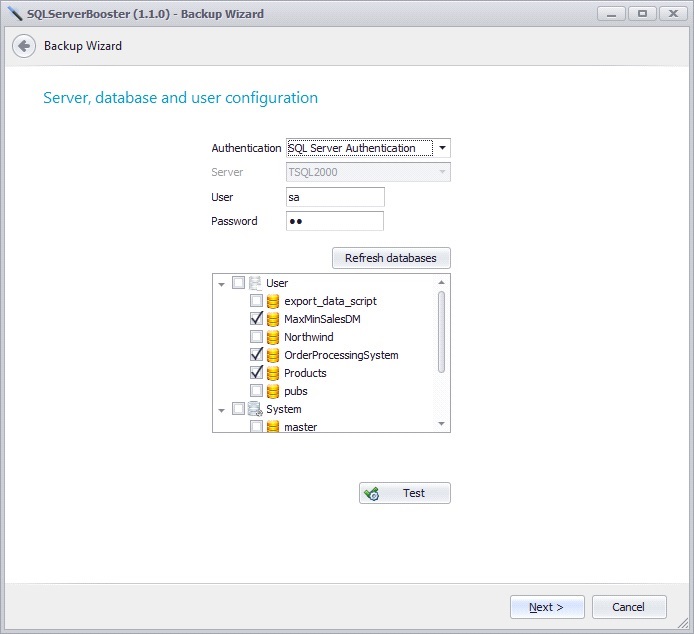
Task: Select the OrderProcessingSystem row text
Action: coord(341,355)
